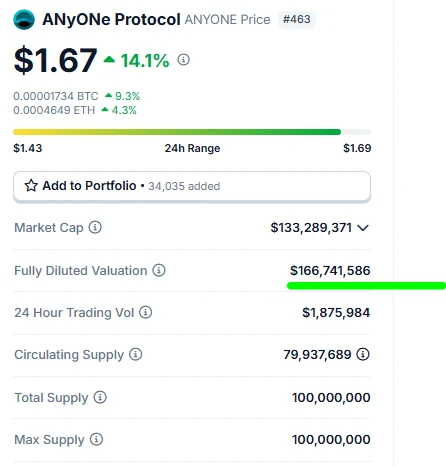The height and width of the screenshot is (467, 446).
Task: Open the Total Supply info icon
Action: click(100, 397)
